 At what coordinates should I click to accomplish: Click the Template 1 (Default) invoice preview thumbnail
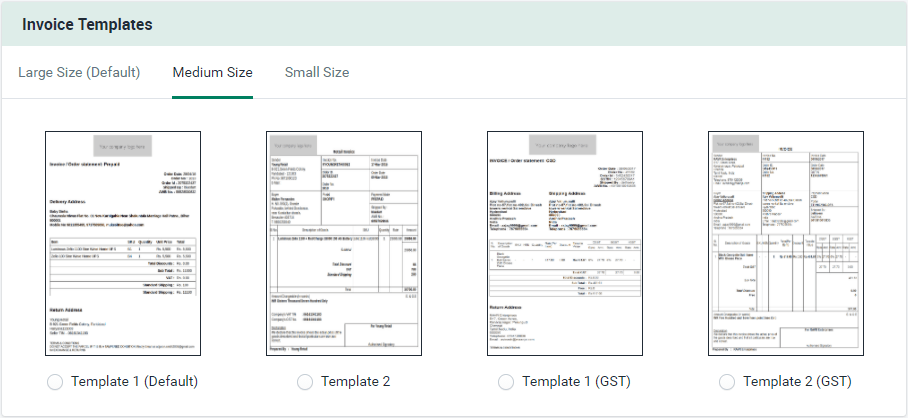(x=123, y=243)
